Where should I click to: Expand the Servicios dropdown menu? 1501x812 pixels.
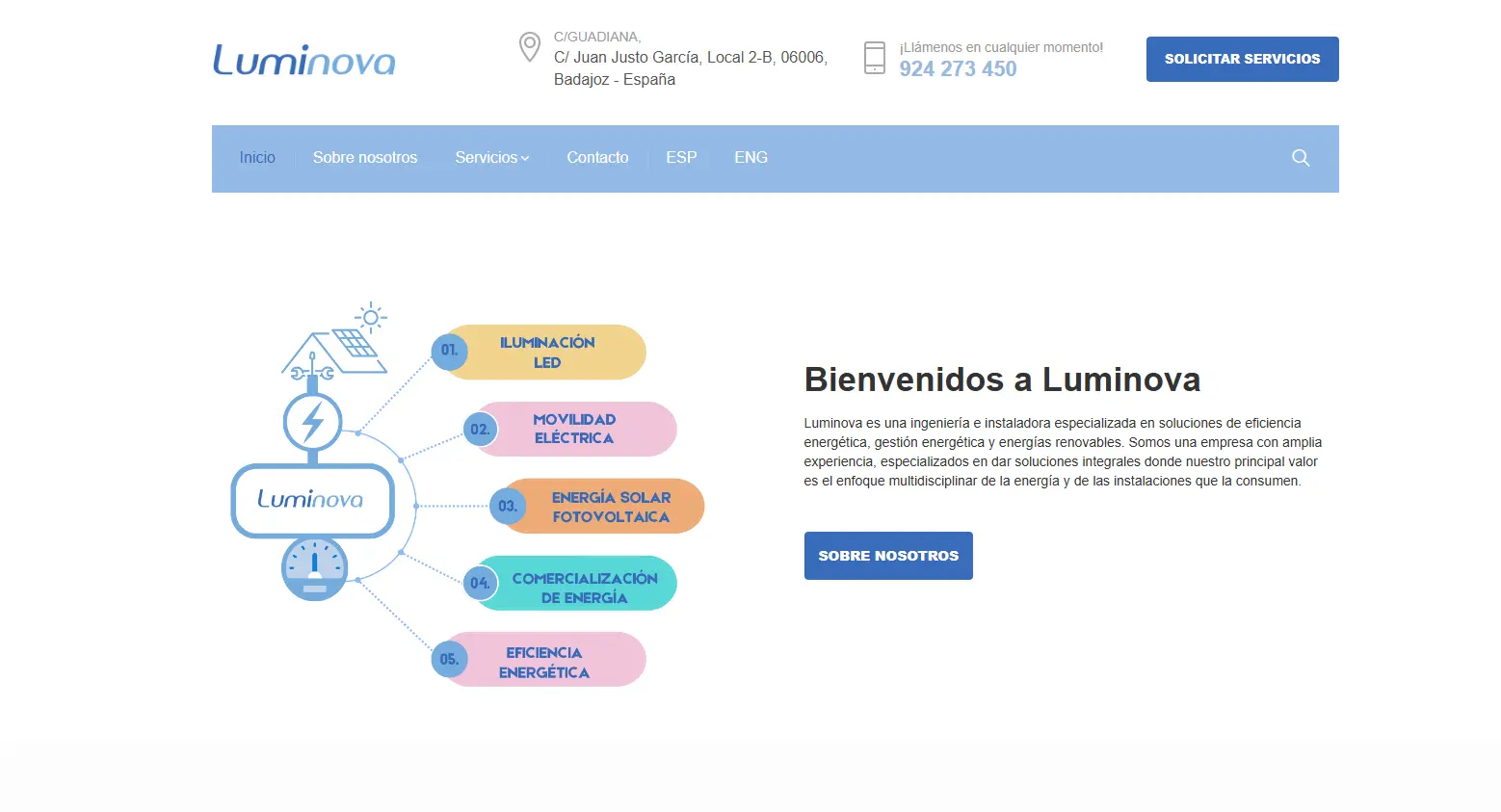tap(491, 158)
